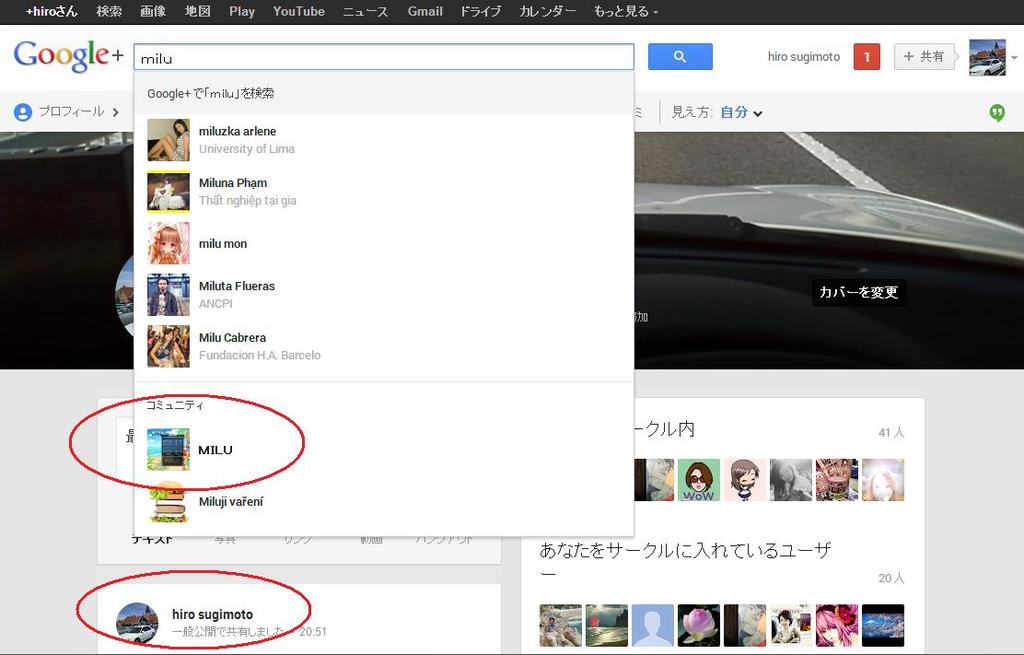Click the brown-haired cartoon girl avatar in circles

(x=744, y=480)
